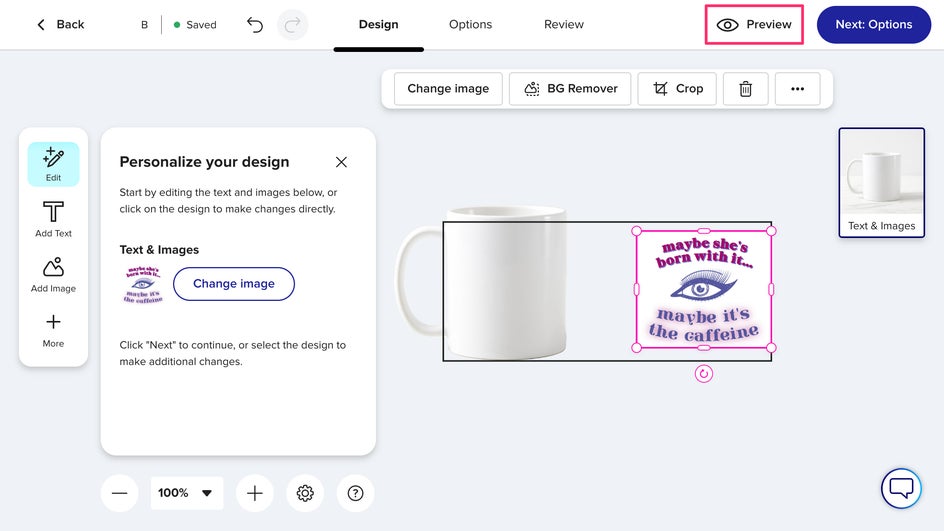This screenshot has width=944, height=531.
Task: Click the design thumbnail in Text & Images
Action: click(x=143, y=284)
